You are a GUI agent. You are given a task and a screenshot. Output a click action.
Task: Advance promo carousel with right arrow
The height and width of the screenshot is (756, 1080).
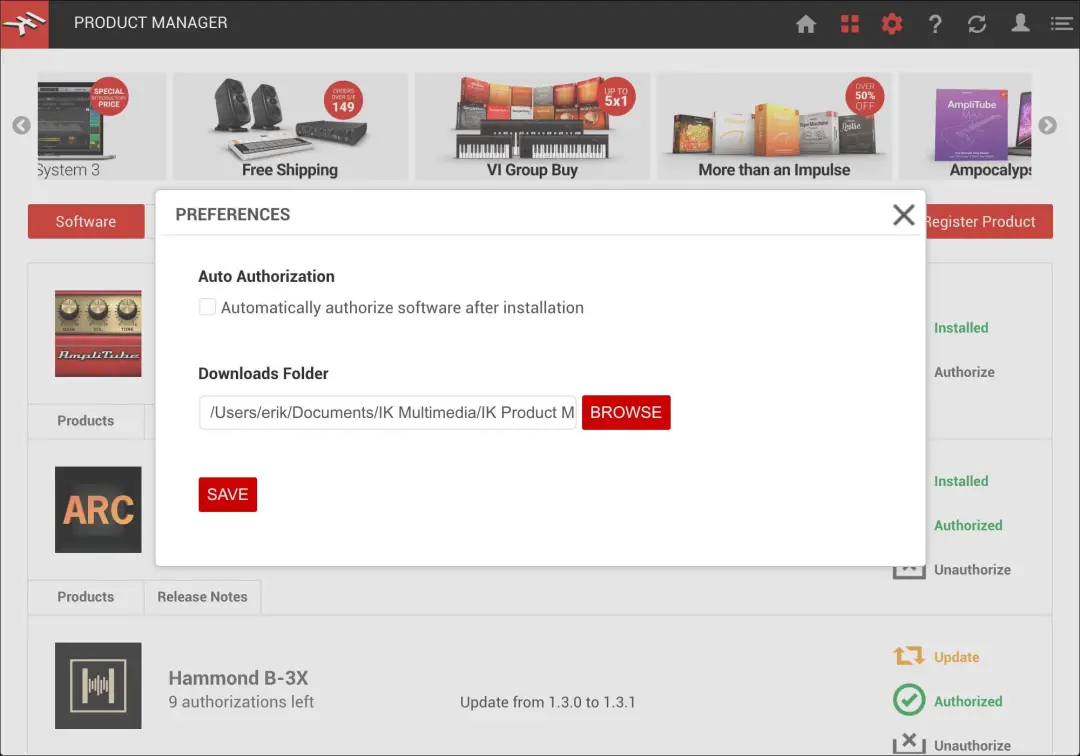1048,125
